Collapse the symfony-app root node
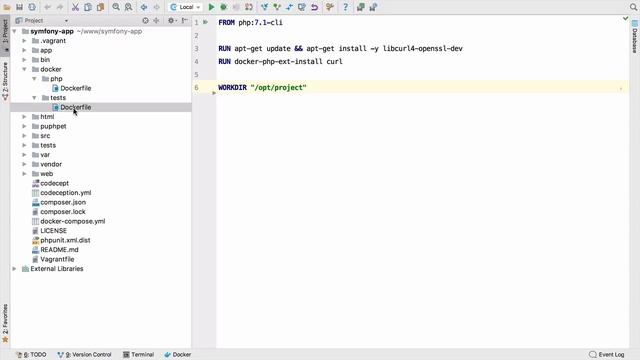This screenshot has height=360, width=640. coord(15,31)
